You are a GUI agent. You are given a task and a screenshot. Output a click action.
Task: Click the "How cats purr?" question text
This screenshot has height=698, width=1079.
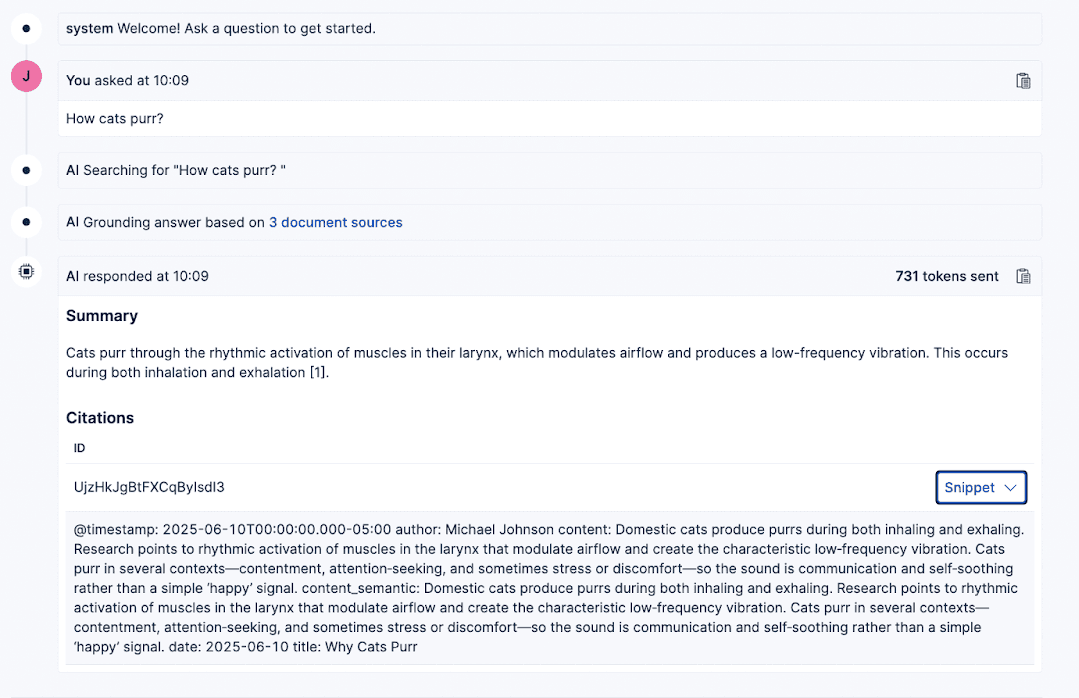(115, 118)
